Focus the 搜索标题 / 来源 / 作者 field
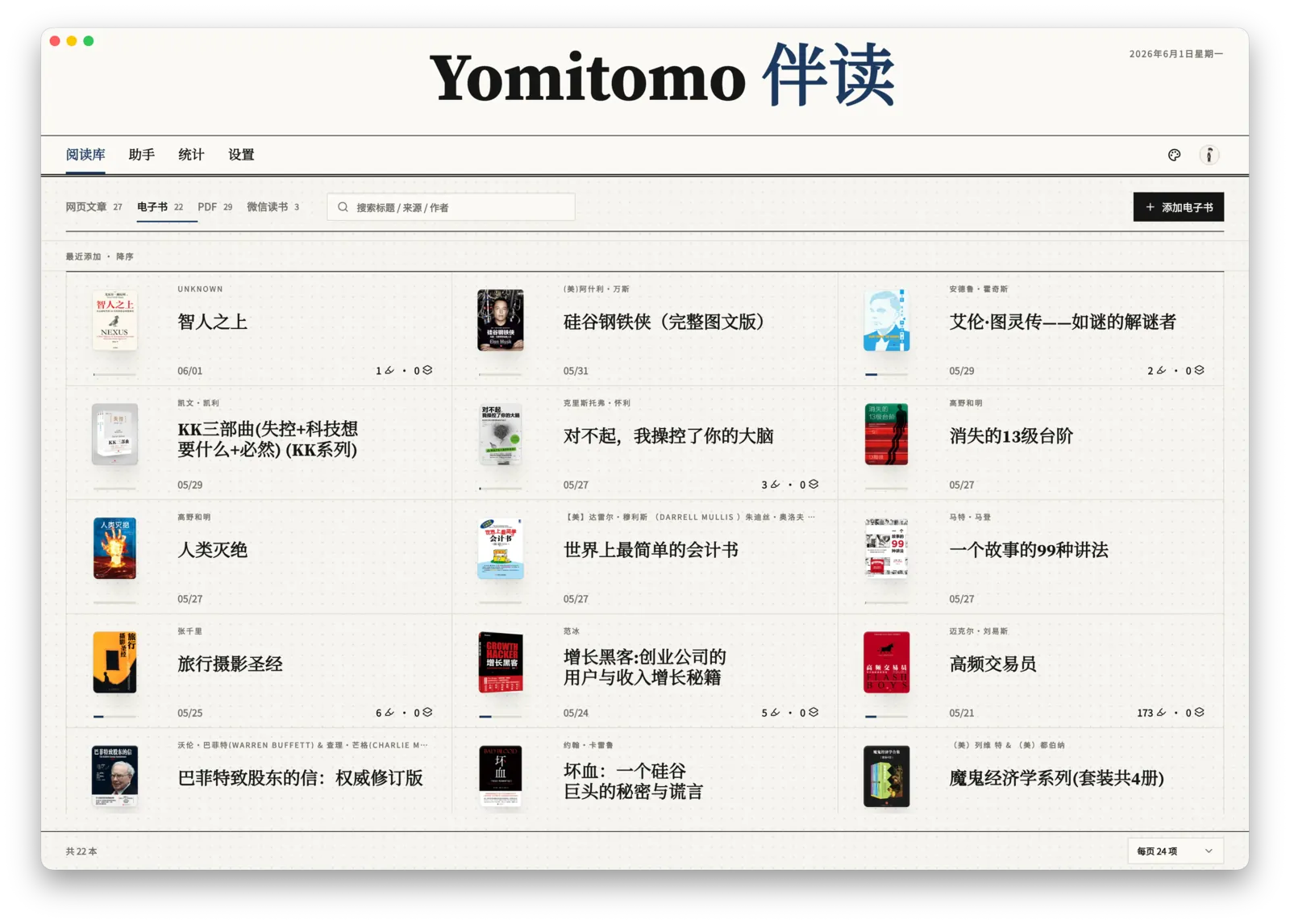The width and height of the screenshot is (1290, 924). (x=451, y=207)
